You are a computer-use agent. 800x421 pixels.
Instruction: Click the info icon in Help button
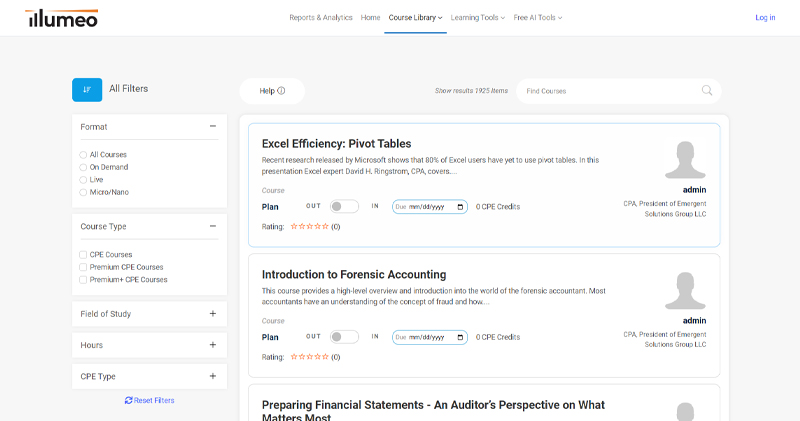(x=281, y=91)
